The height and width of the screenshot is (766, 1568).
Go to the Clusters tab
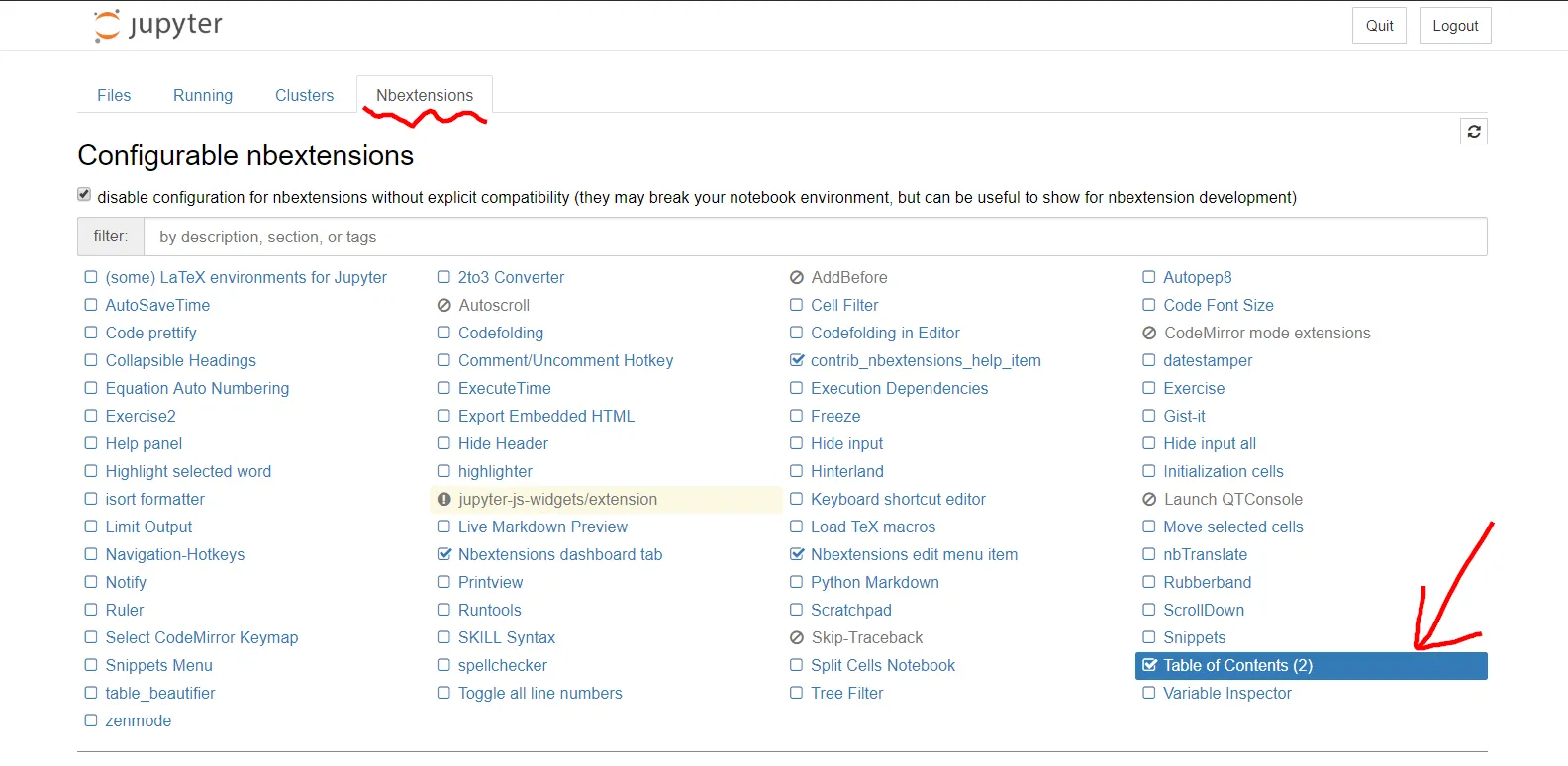click(304, 95)
